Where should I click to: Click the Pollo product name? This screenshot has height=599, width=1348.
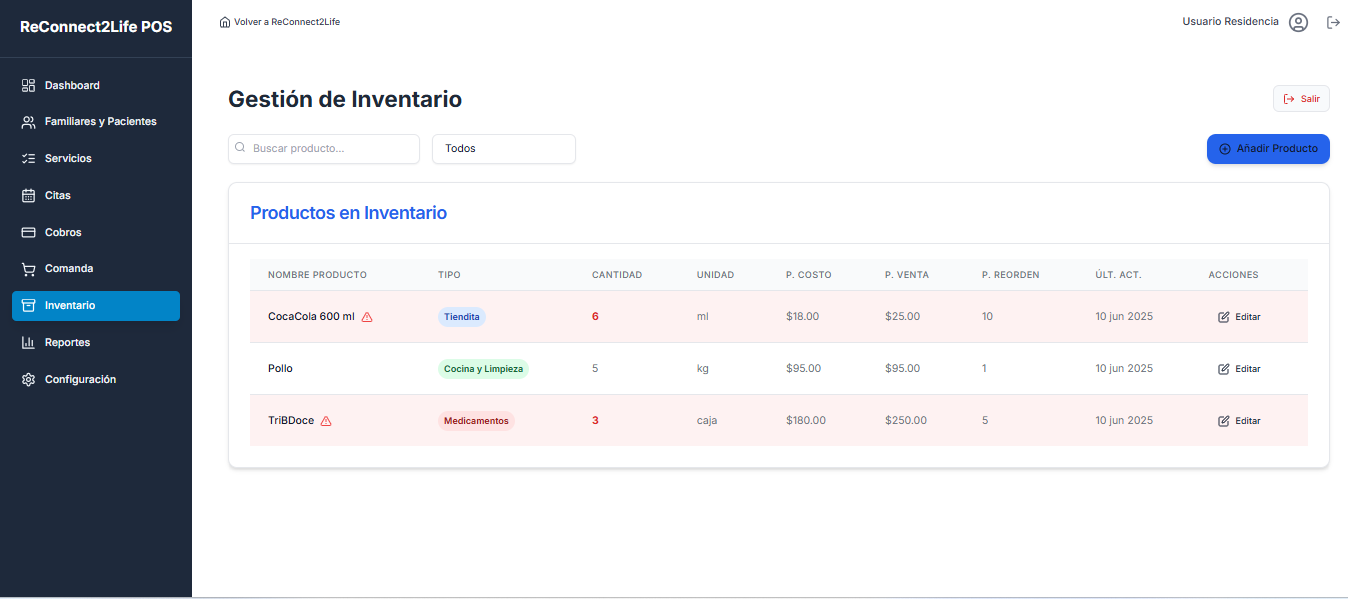[280, 369]
